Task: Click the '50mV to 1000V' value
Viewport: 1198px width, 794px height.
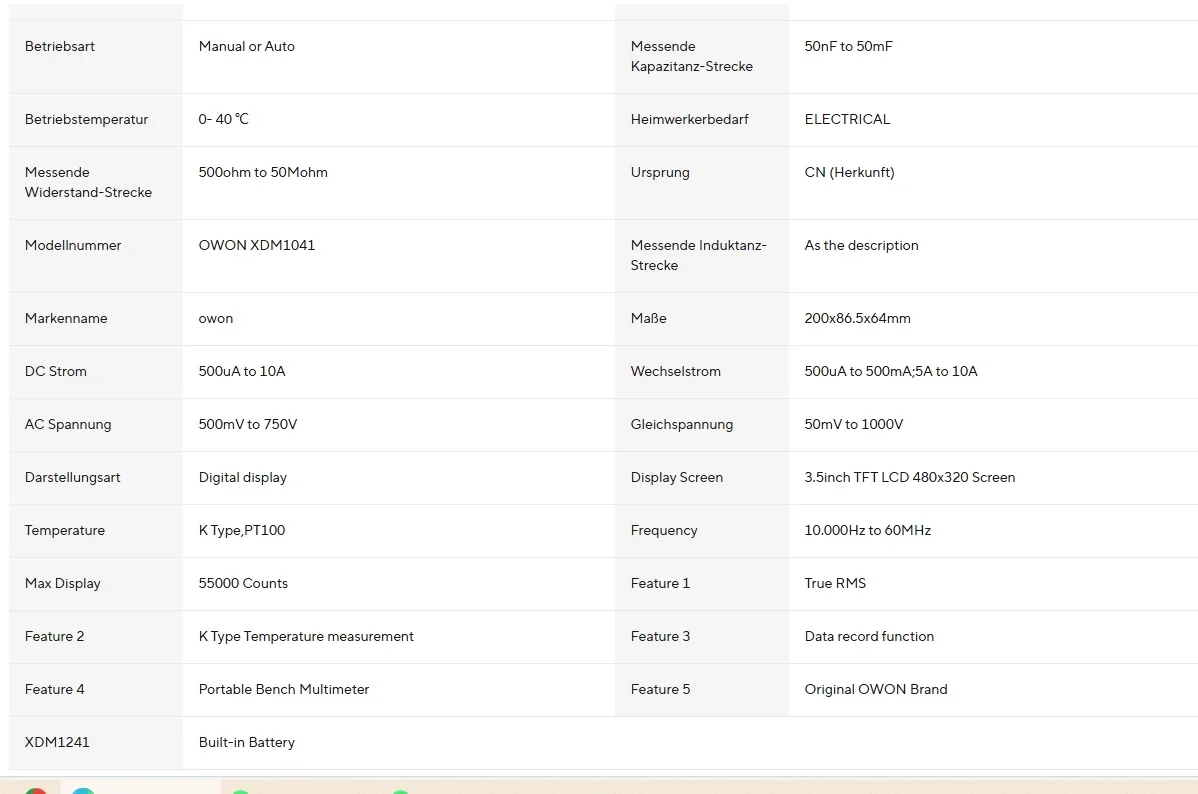Action: point(853,424)
